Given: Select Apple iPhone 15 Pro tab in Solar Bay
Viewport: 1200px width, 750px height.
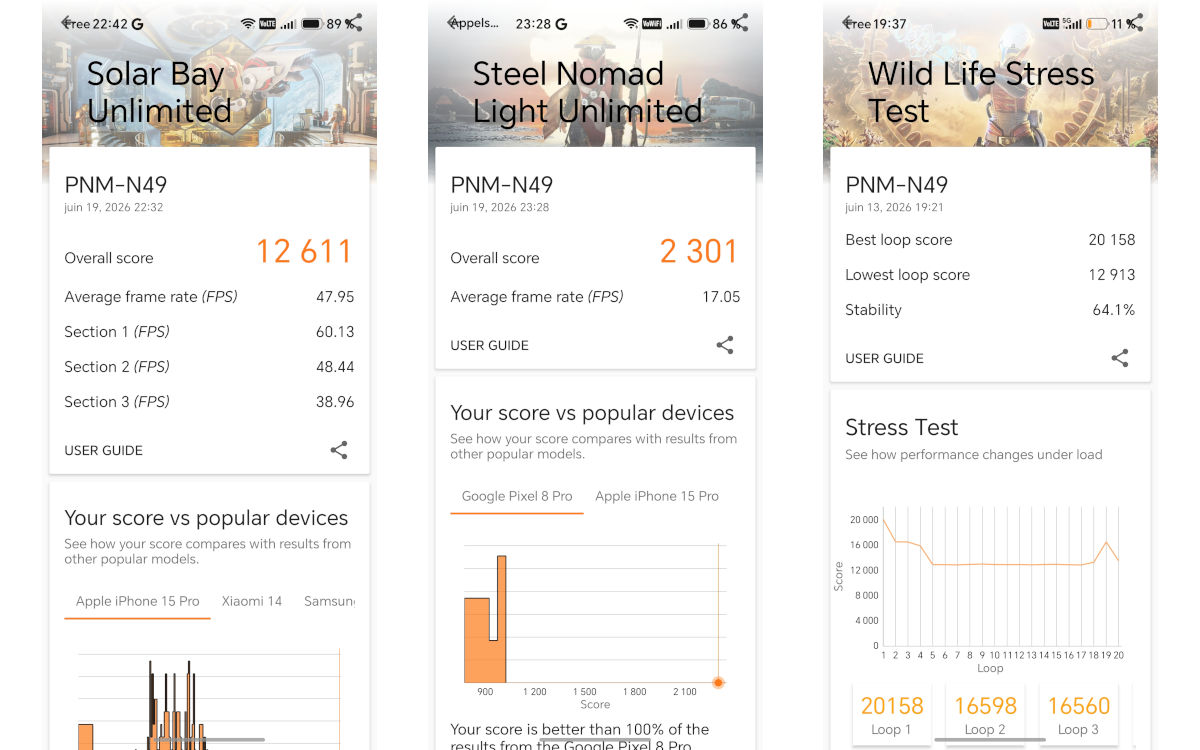Looking at the screenshot, I should (x=138, y=601).
